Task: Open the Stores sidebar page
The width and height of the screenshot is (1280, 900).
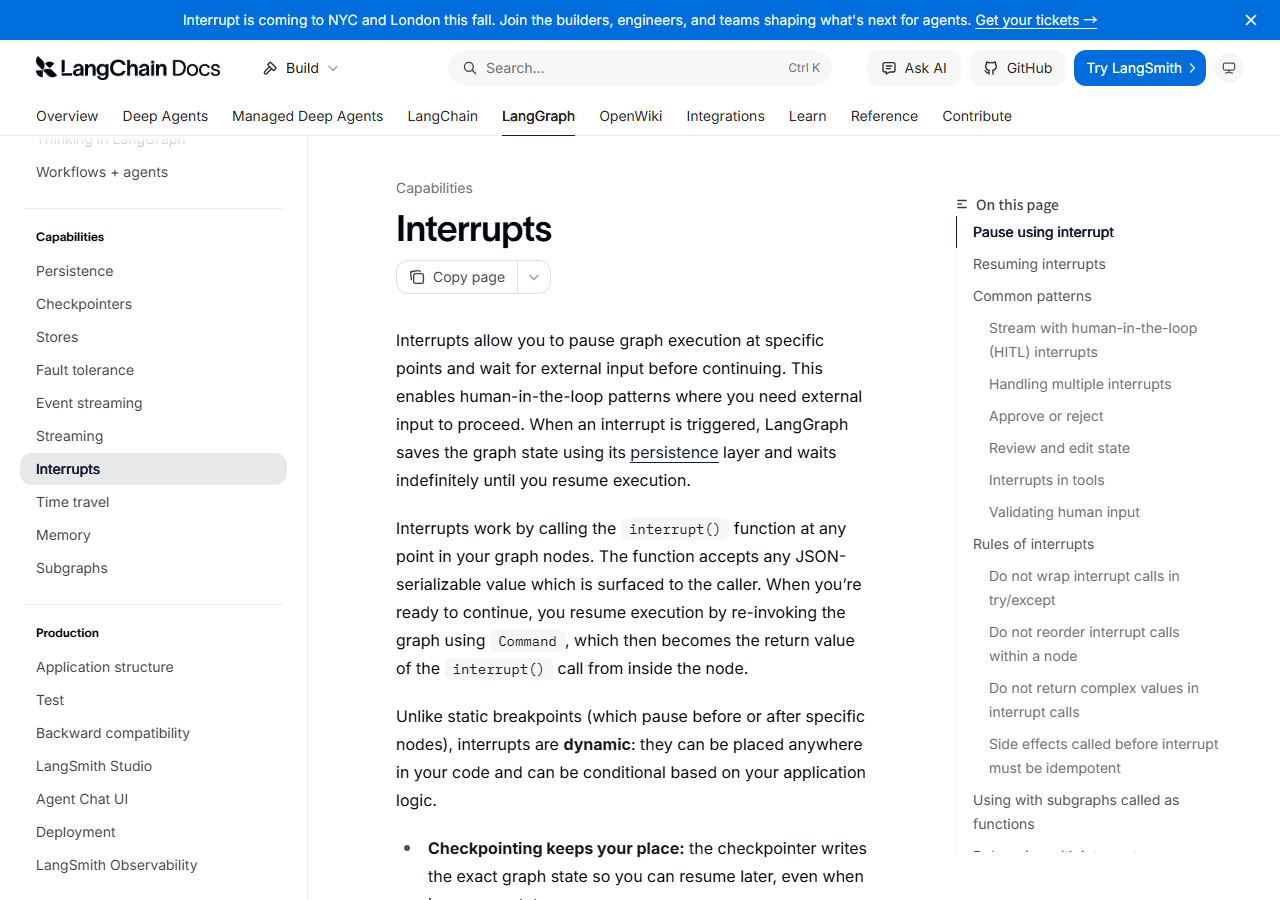Action: coord(153,337)
